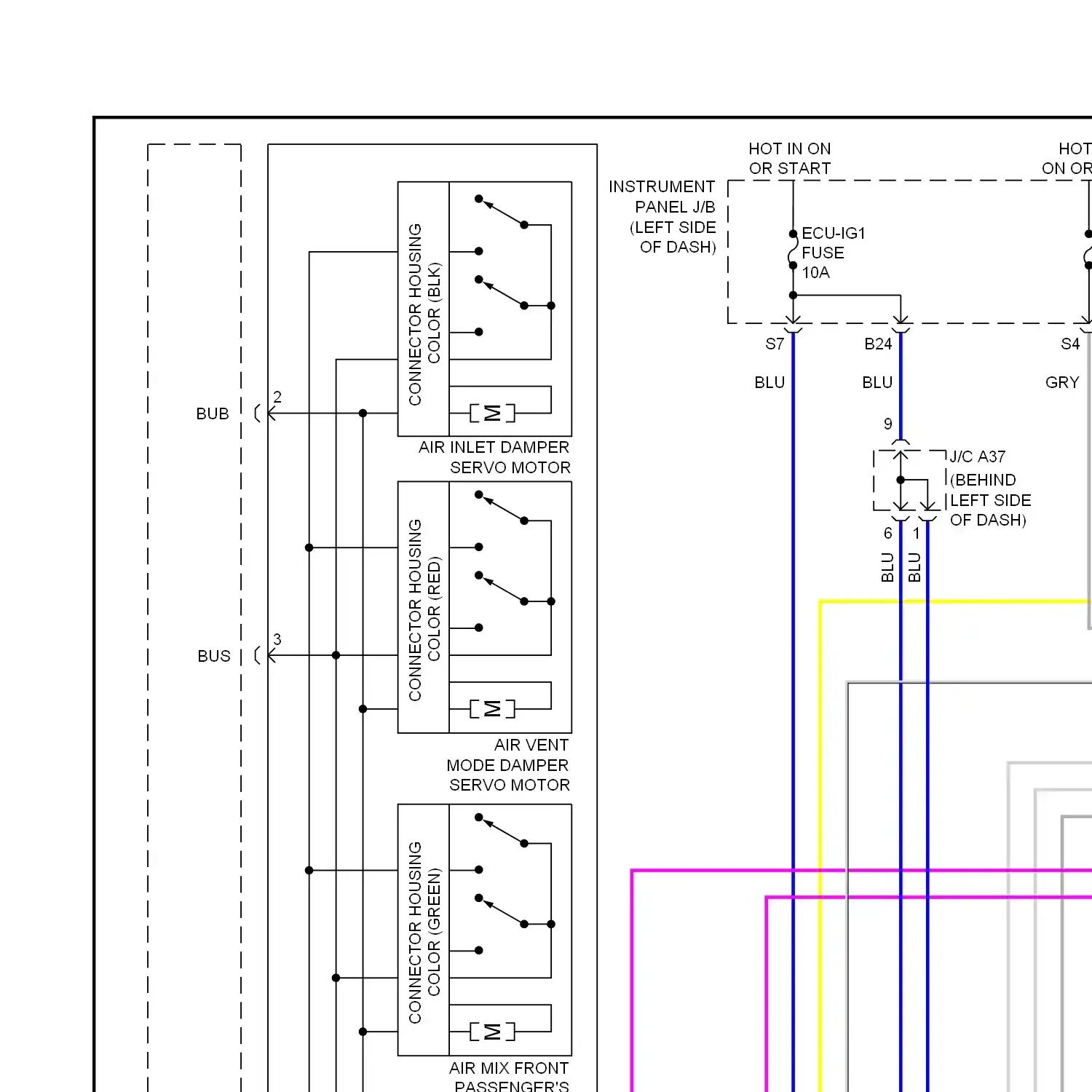Viewport: 1092px width, 1092px height.
Task: Click the ECU-IG1 fuse symbol
Action: [793, 250]
